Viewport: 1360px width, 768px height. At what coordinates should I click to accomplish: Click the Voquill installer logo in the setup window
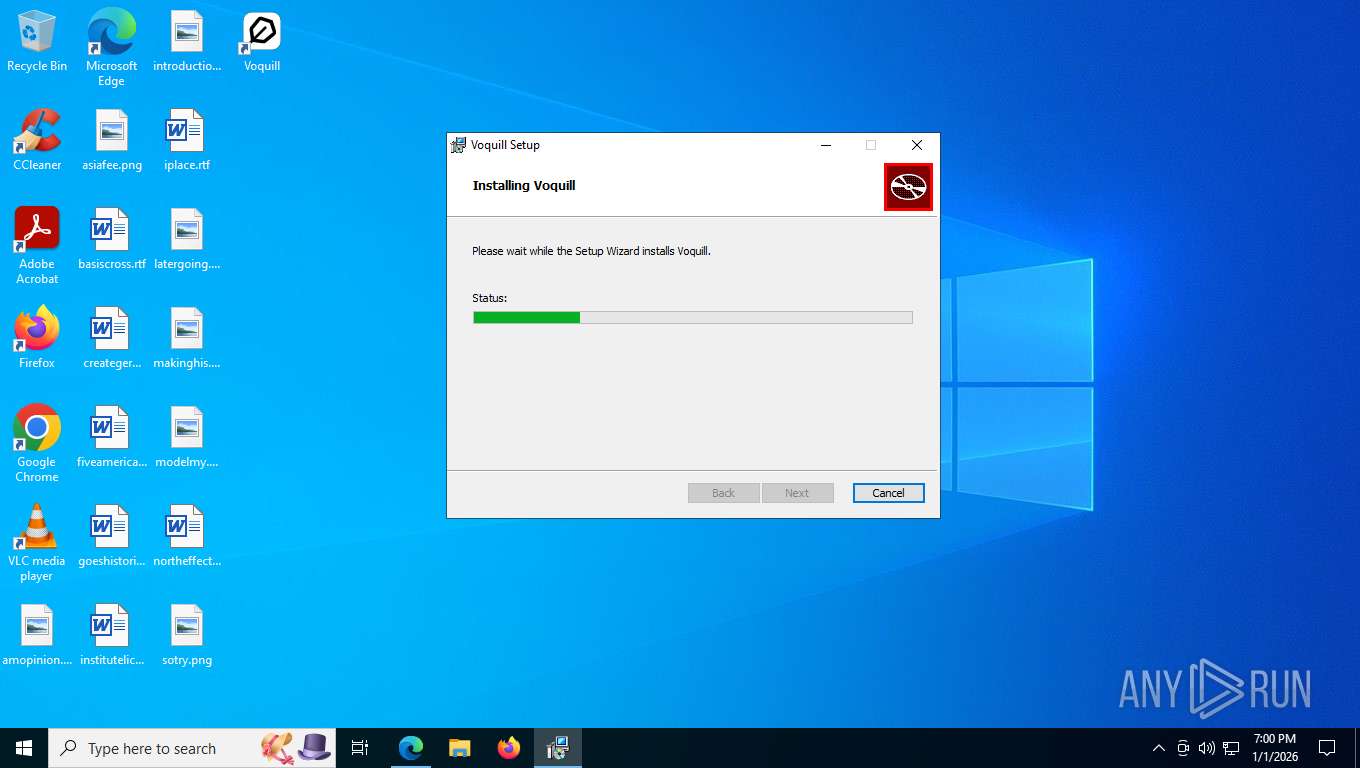(908, 187)
